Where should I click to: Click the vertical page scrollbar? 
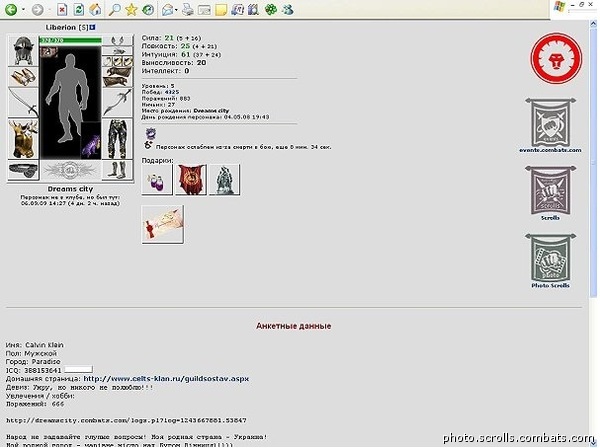tap(593, 161)
